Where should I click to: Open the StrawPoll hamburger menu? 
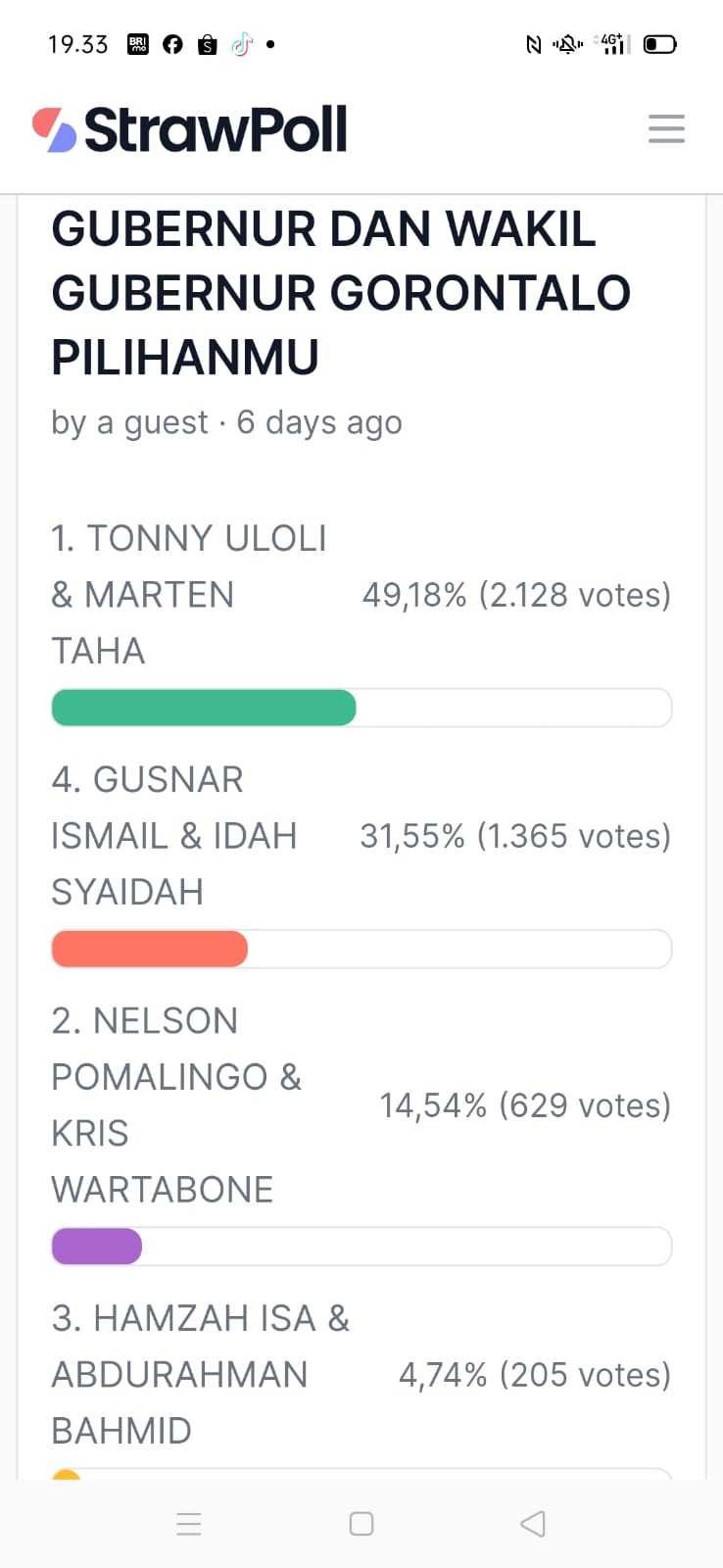(666, 128)
